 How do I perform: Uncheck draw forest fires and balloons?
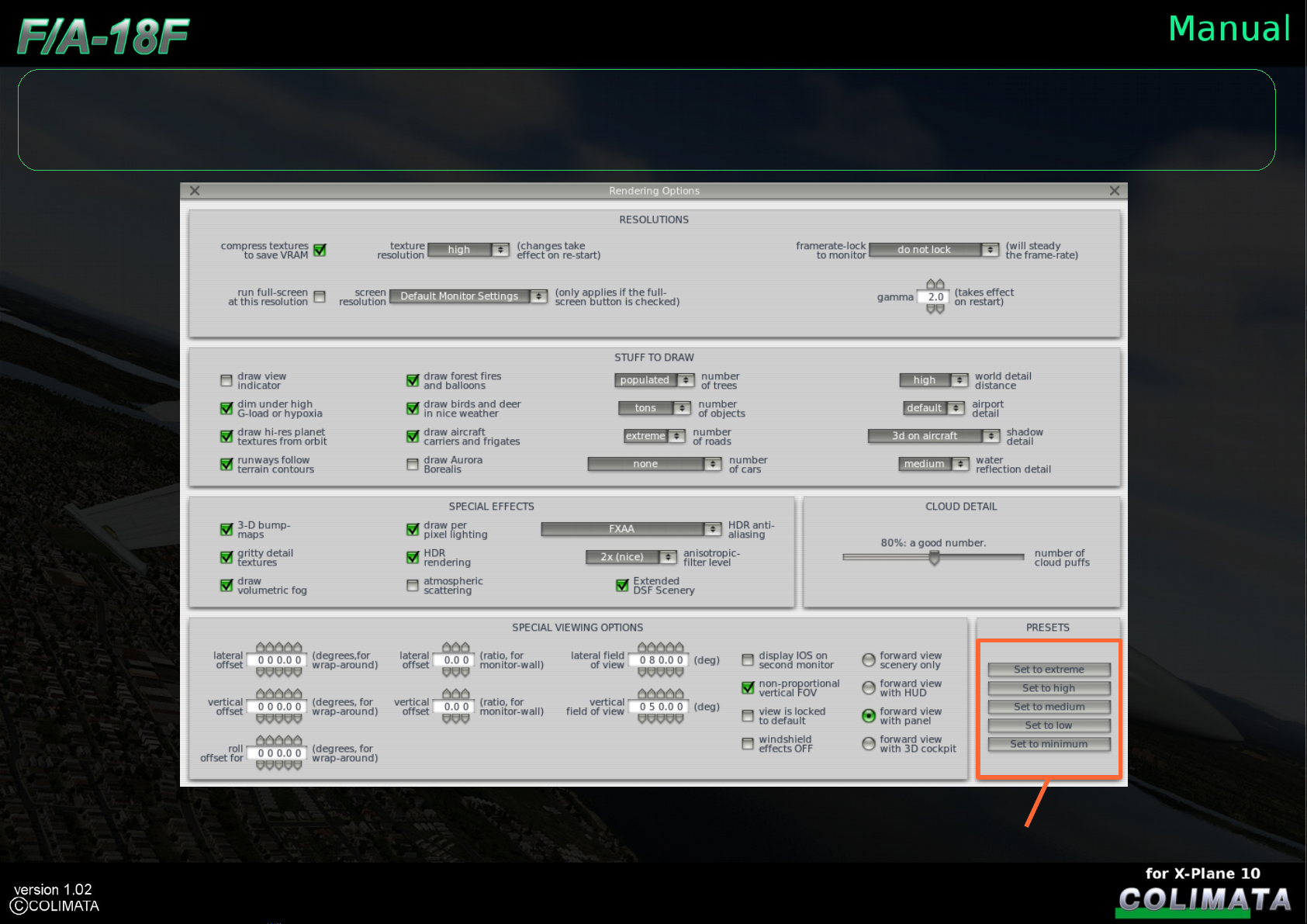click(x=413, y=380)
